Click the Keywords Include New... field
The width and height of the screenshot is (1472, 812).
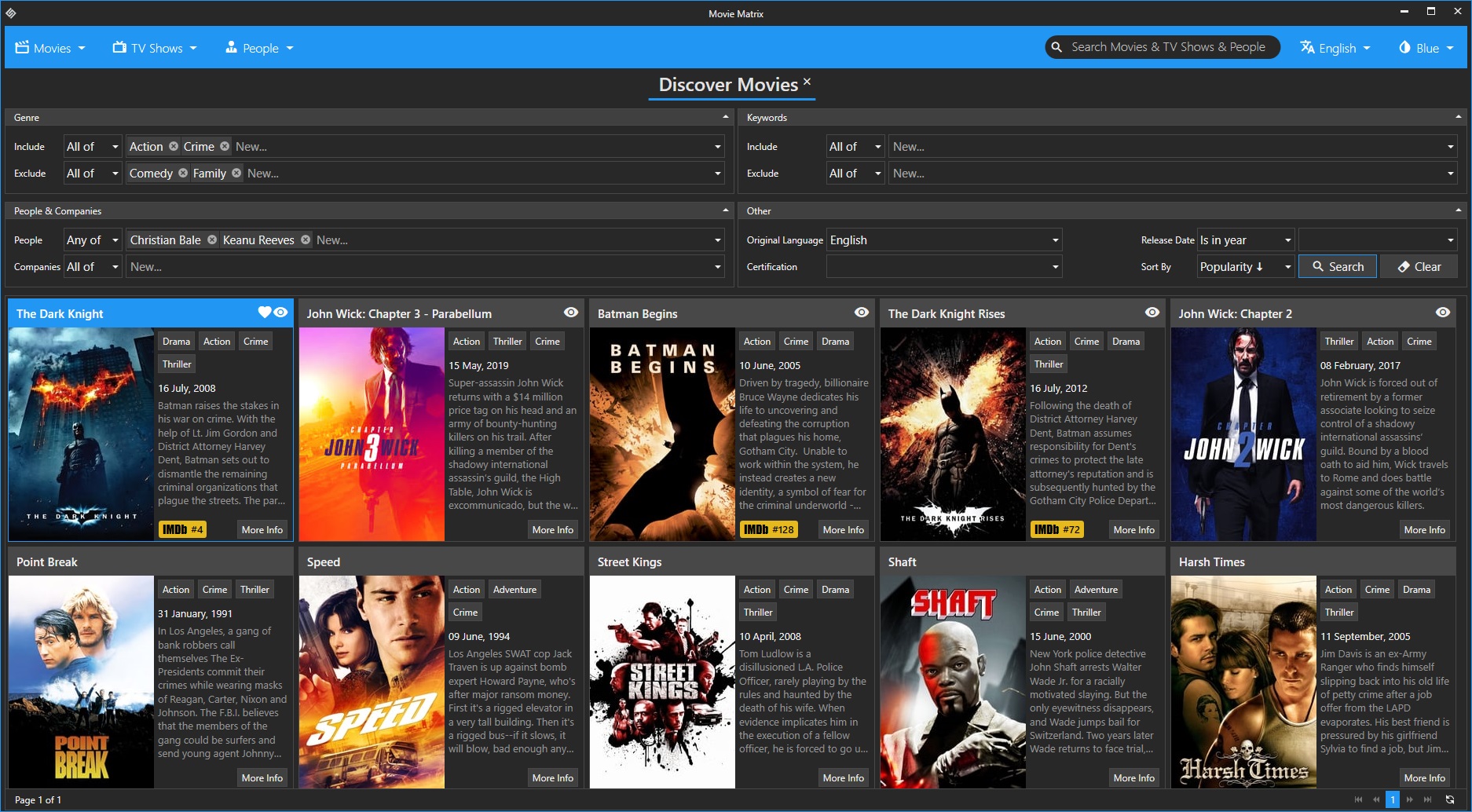[x=1174, y=146]
